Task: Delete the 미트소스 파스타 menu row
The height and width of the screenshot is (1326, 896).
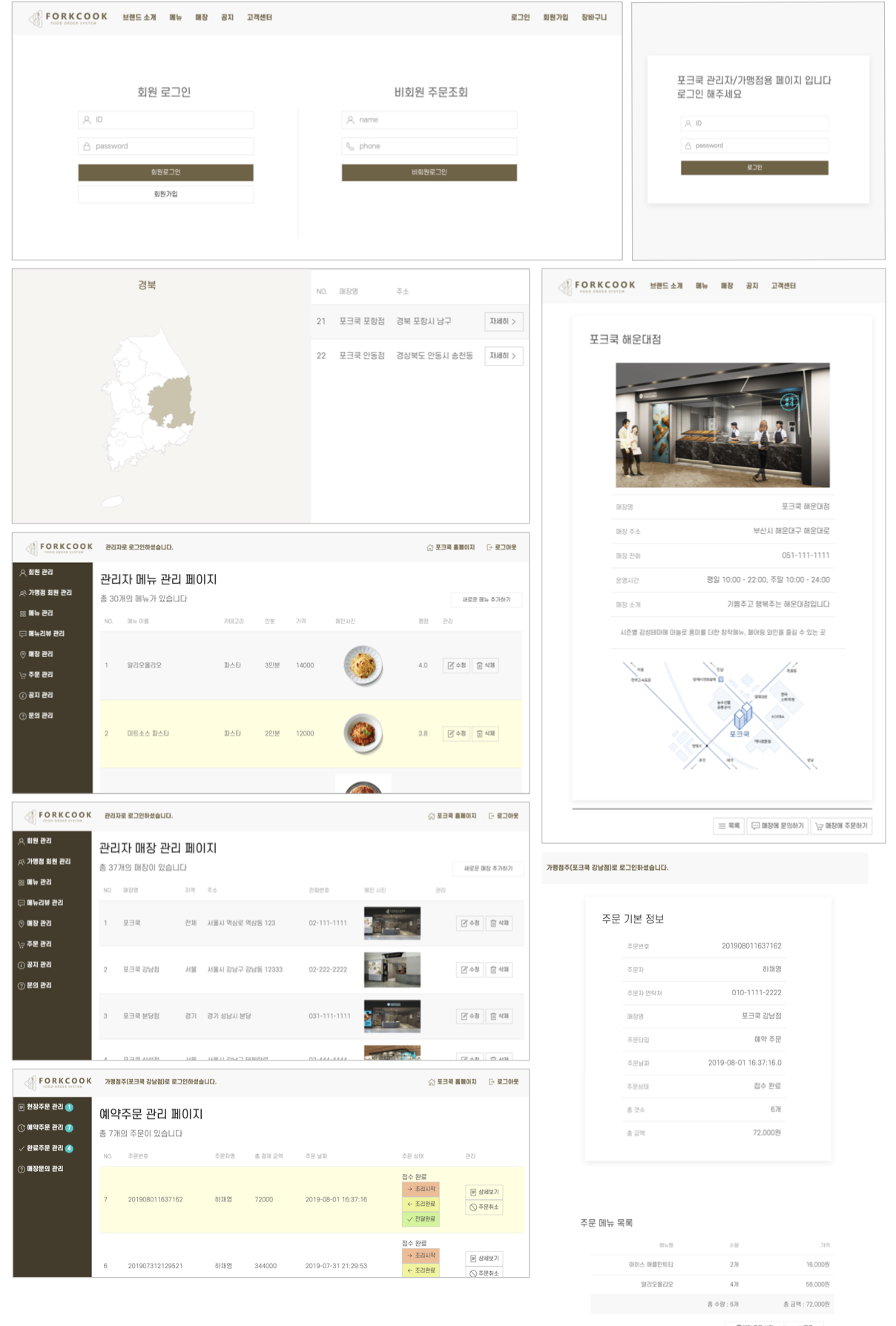Action: click(x=485, y=733)
